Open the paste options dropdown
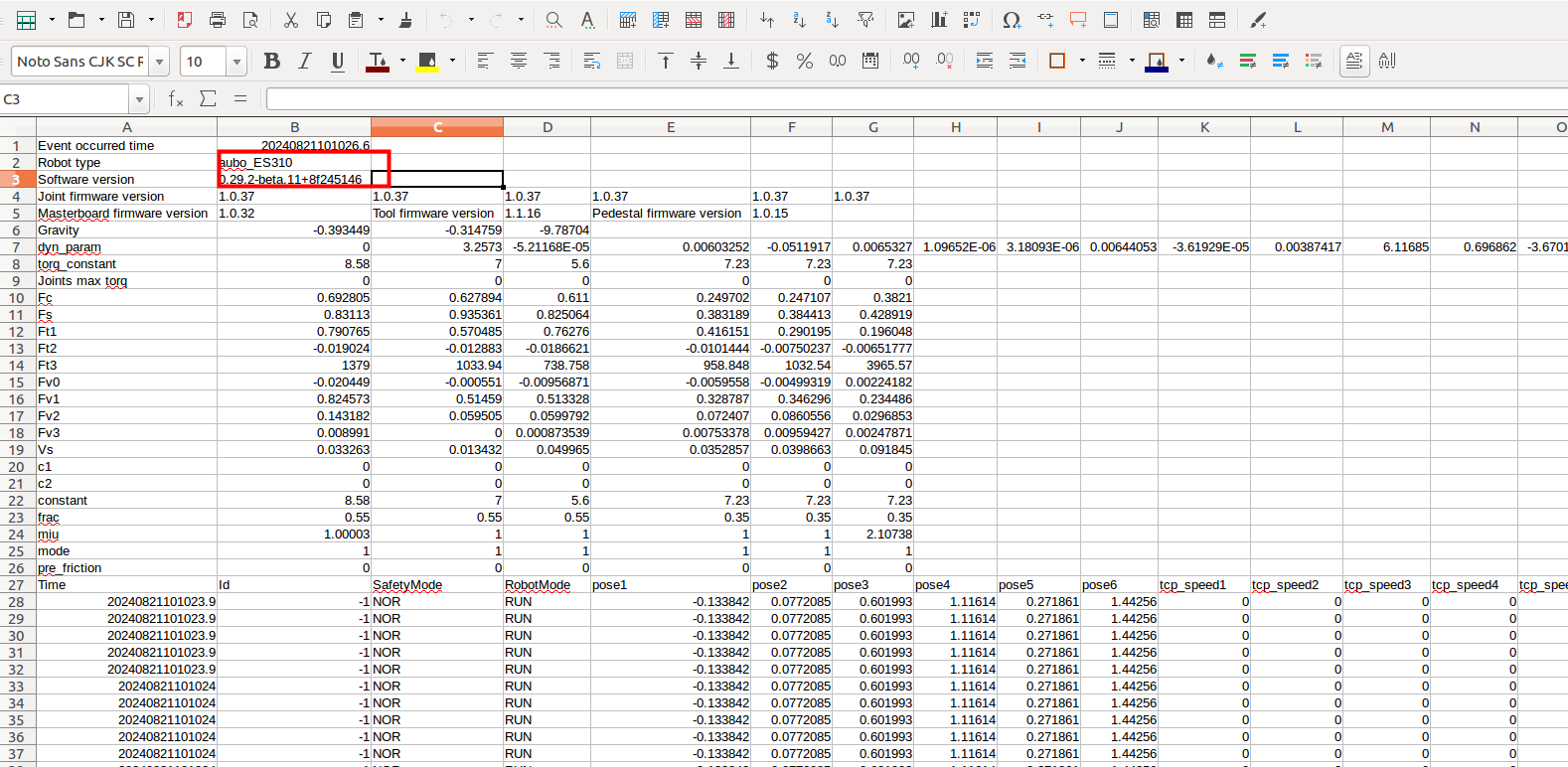Screen dimensions: 1568x767 [381, 20]
